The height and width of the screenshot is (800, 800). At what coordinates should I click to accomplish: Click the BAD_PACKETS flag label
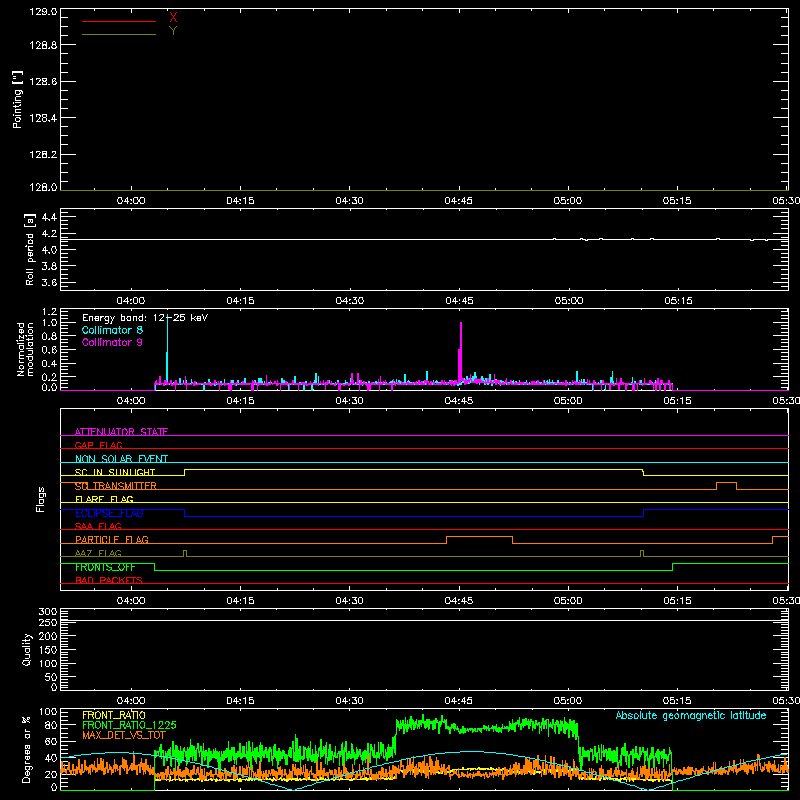(x=109, y=580)
